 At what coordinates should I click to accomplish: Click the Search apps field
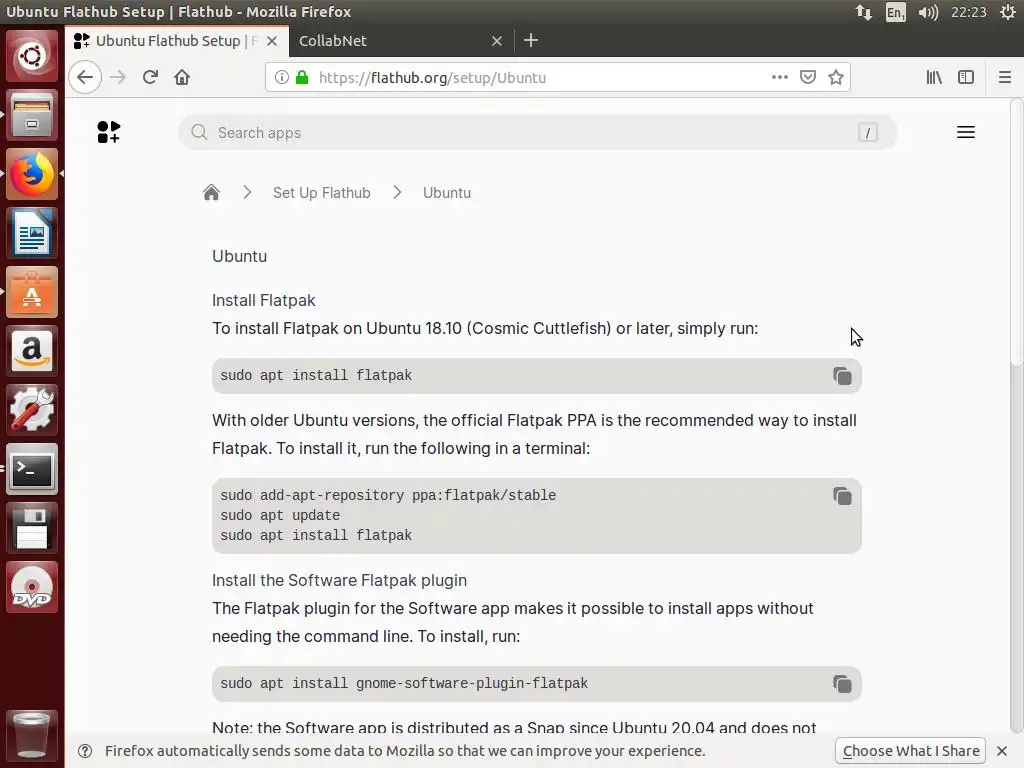coord(537,133)
